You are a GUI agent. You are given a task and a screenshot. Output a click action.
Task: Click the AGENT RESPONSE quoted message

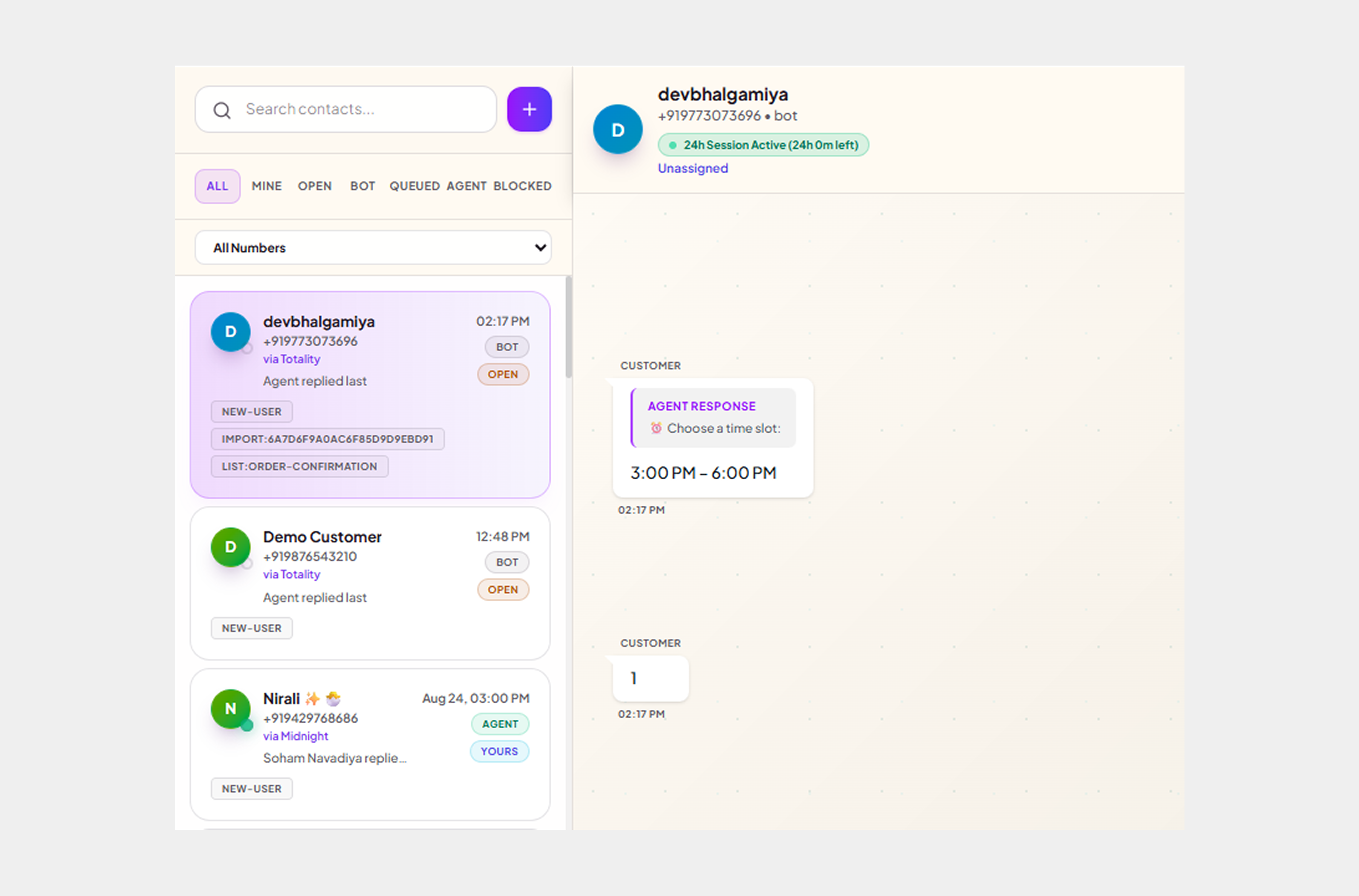click(713, 418)
